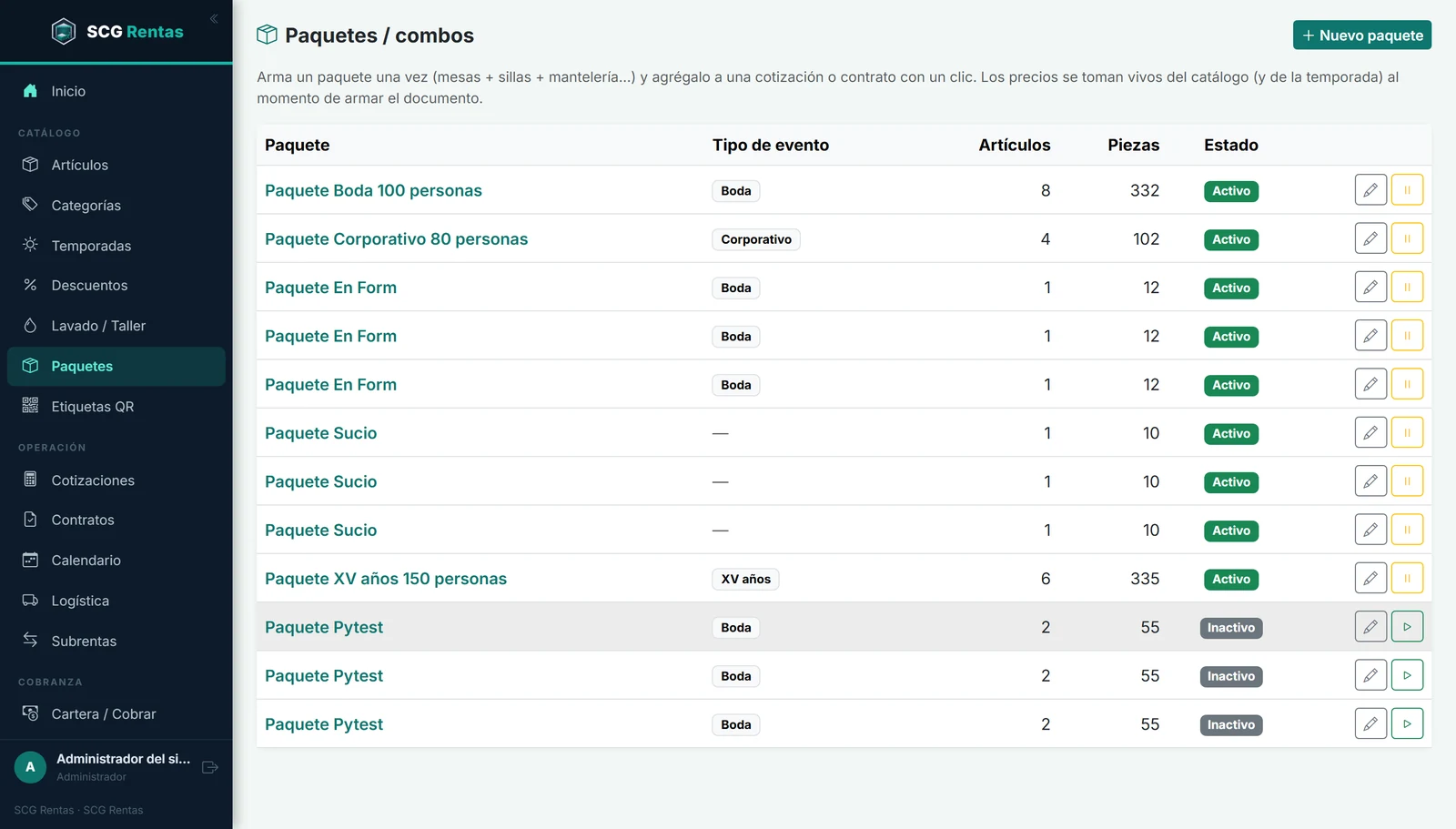Click the Cotizaciones calculator icon
This screenshot has height=829, width=1456.
tap(30, 480)
